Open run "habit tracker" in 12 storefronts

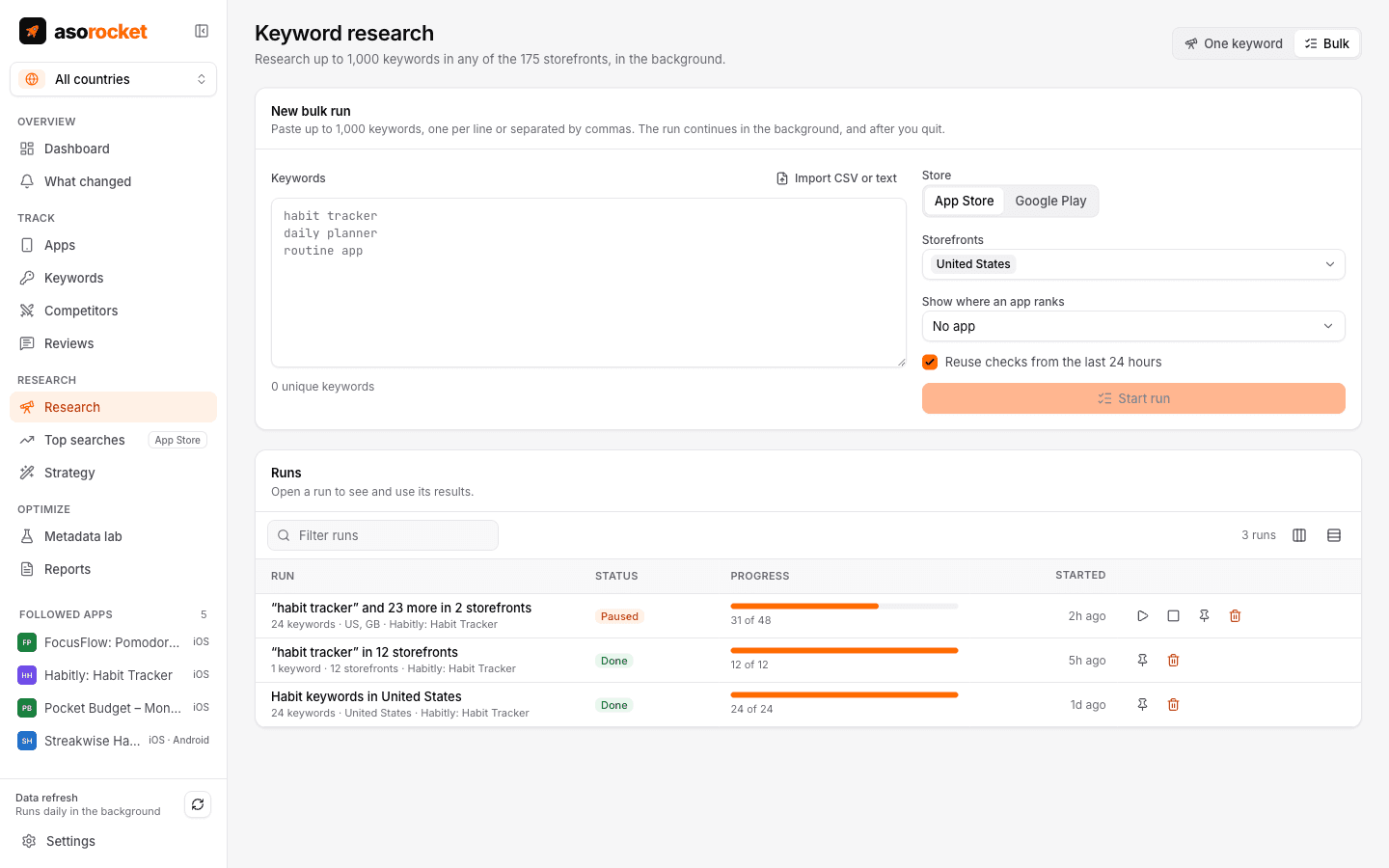(x=365, y=653)
